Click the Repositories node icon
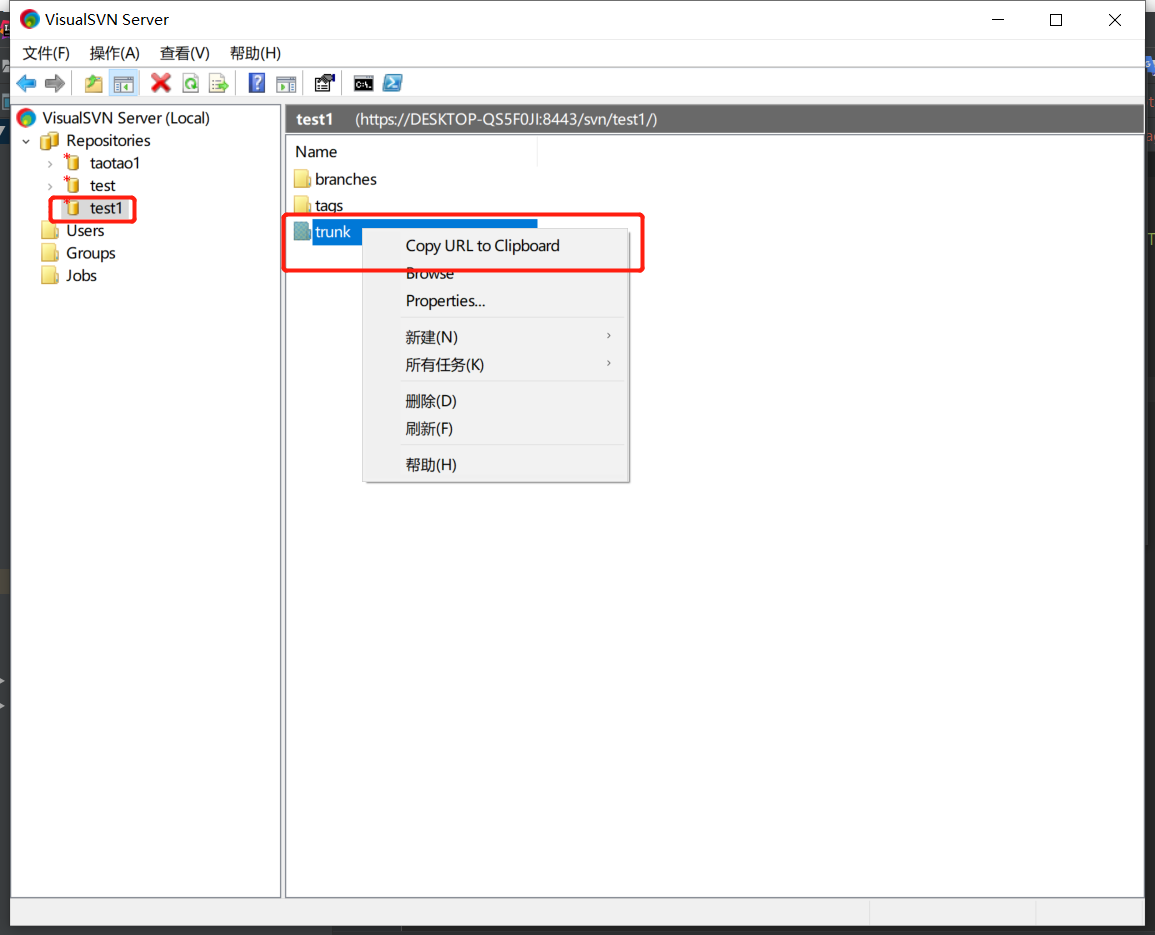The height and width of the screenshot is (935, 1155). point(49,140)
